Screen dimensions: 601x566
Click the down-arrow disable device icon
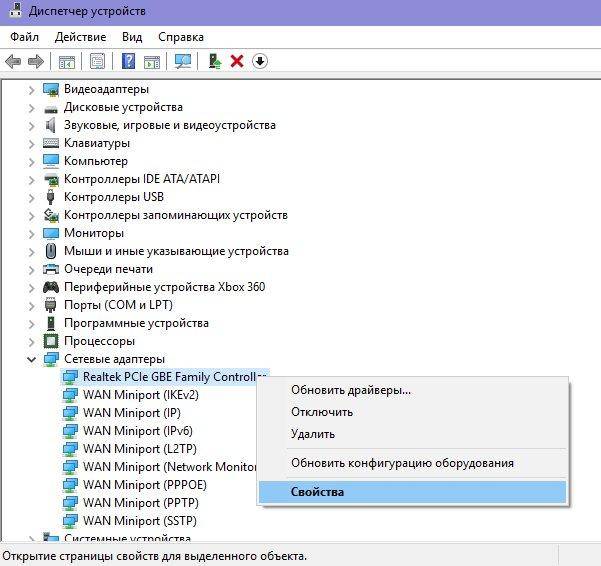(260, 61)
